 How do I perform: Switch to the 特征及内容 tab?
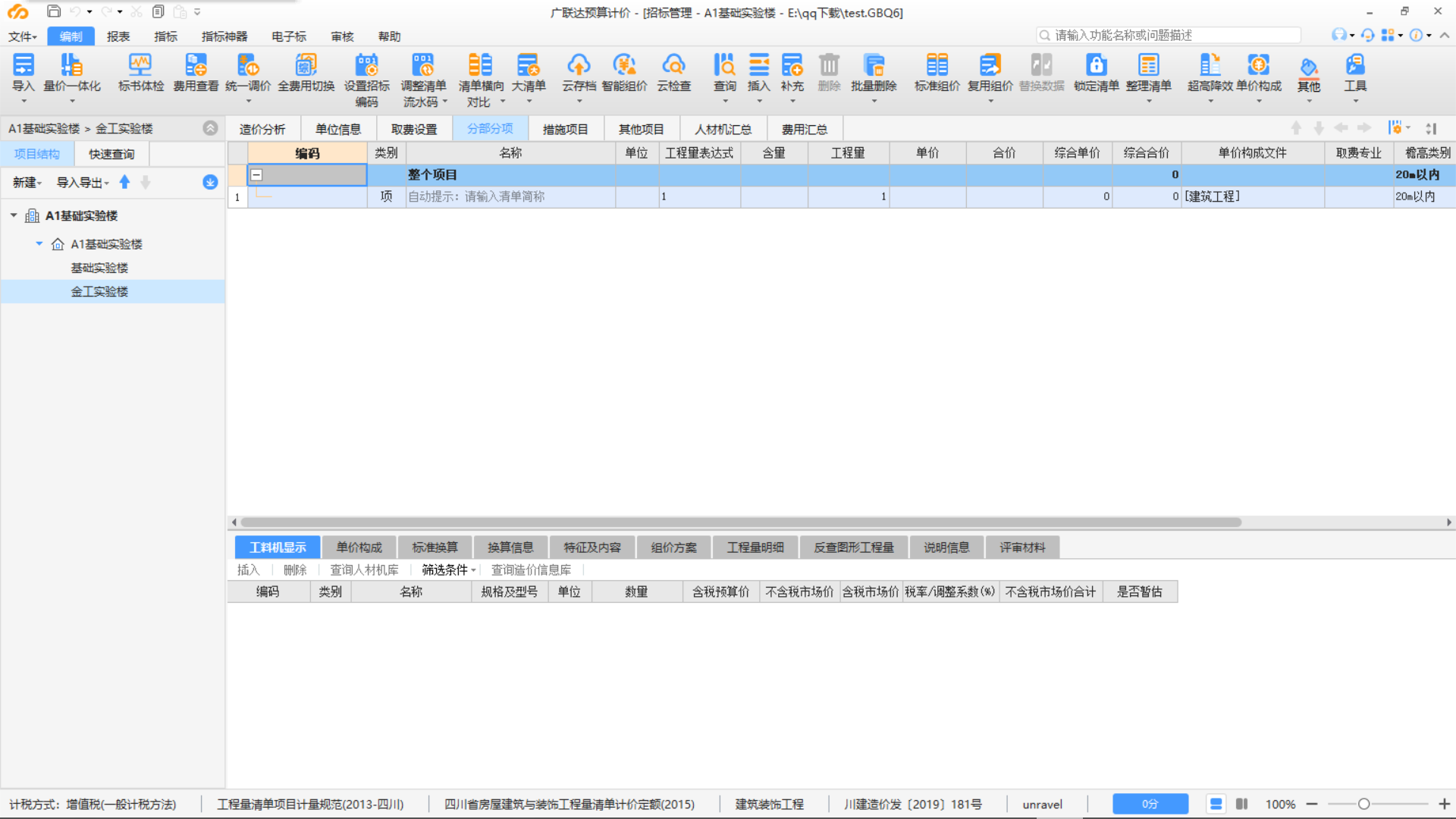[x=592, y=548]
